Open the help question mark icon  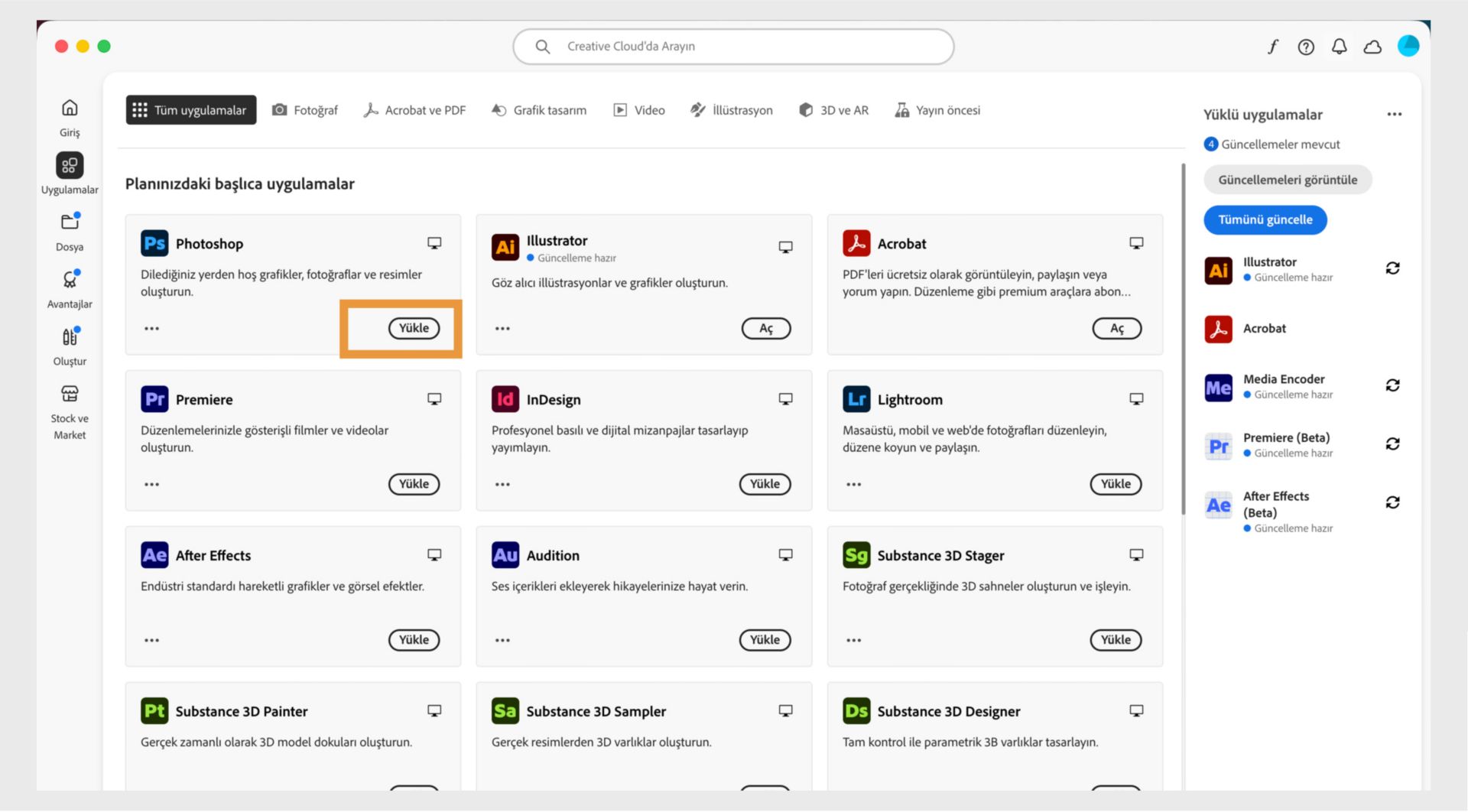[x=1306, y=47]
